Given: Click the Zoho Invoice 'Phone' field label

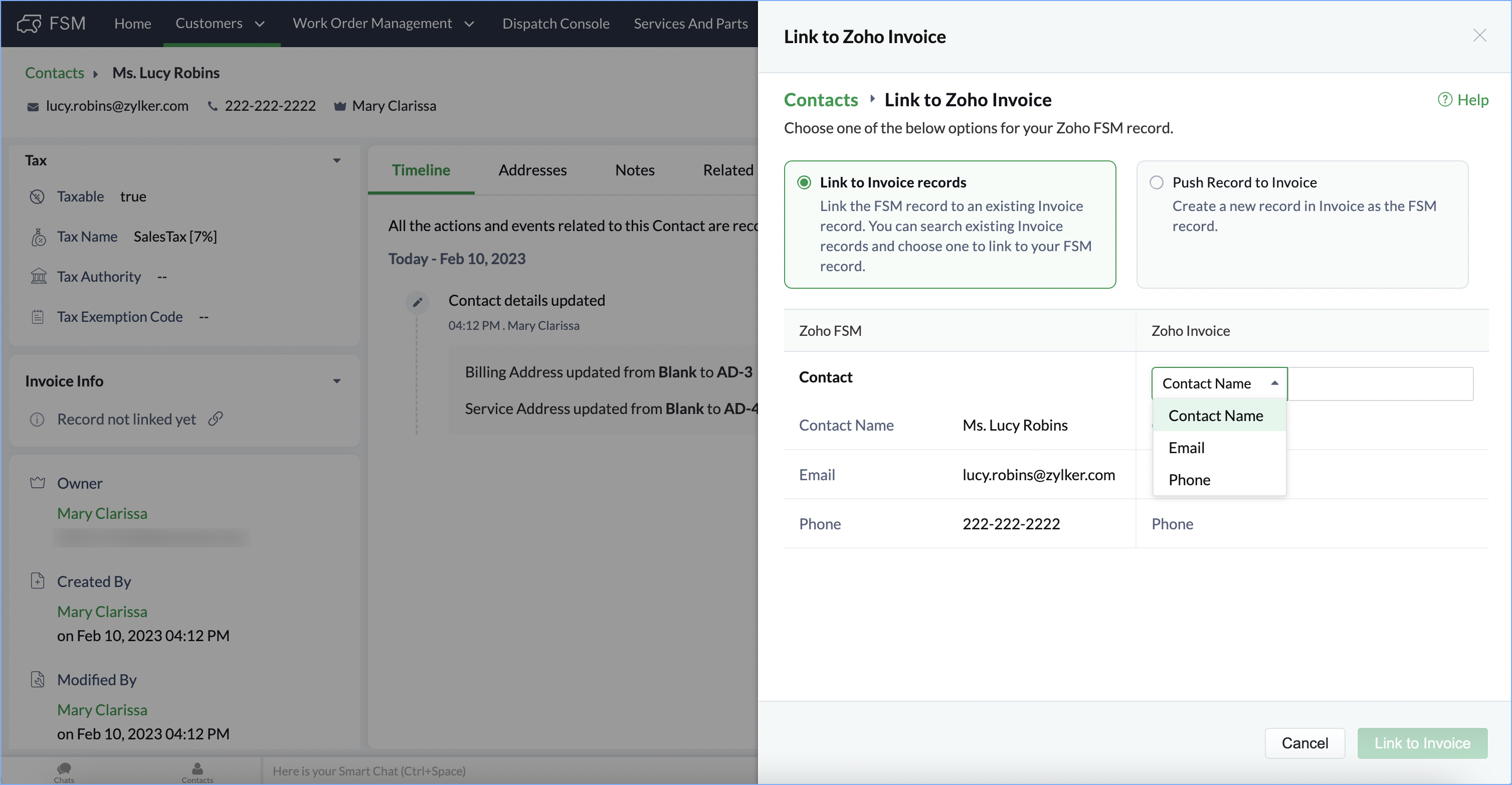Looking at the screenshot, I should coord(1172,524).
